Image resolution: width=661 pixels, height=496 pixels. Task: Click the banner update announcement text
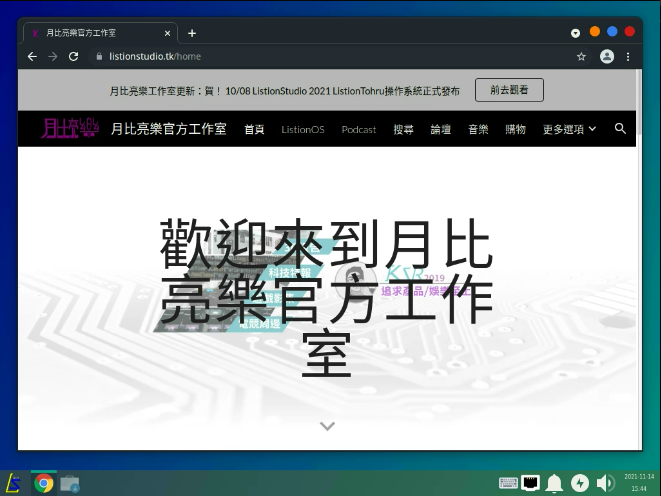point(285,91)
